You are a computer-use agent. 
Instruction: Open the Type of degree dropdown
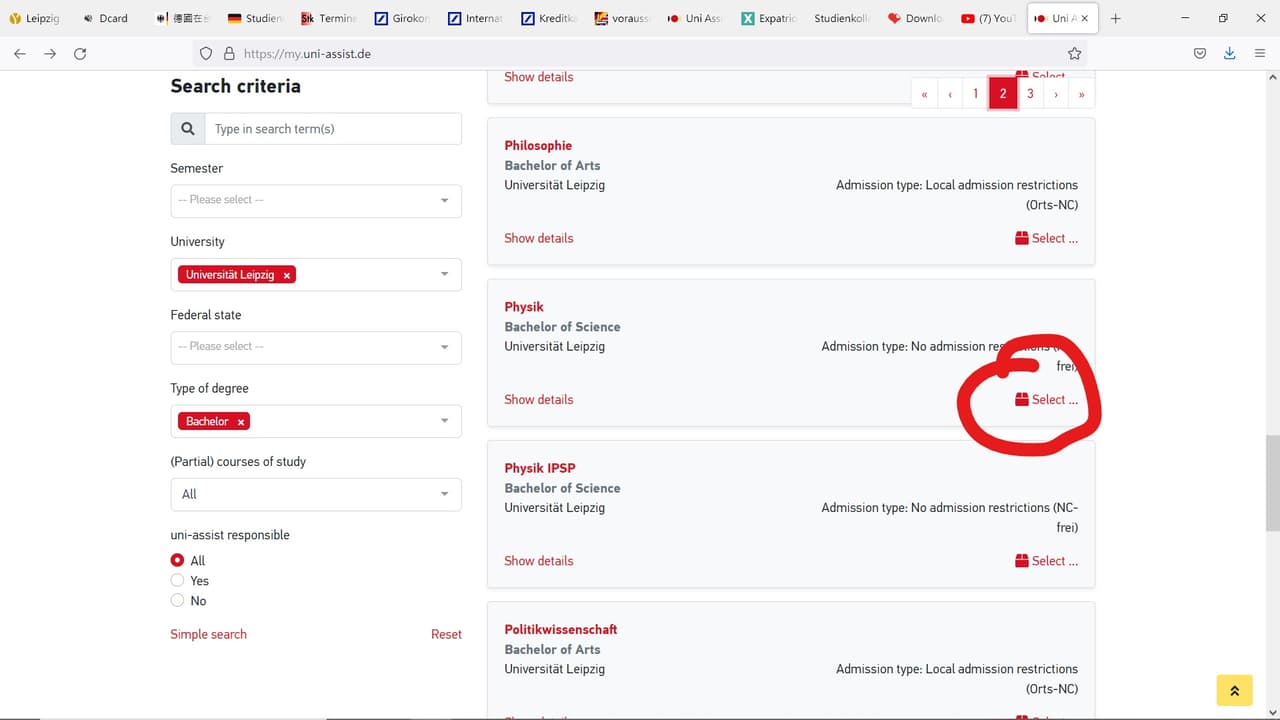click(x=316, y=421)
